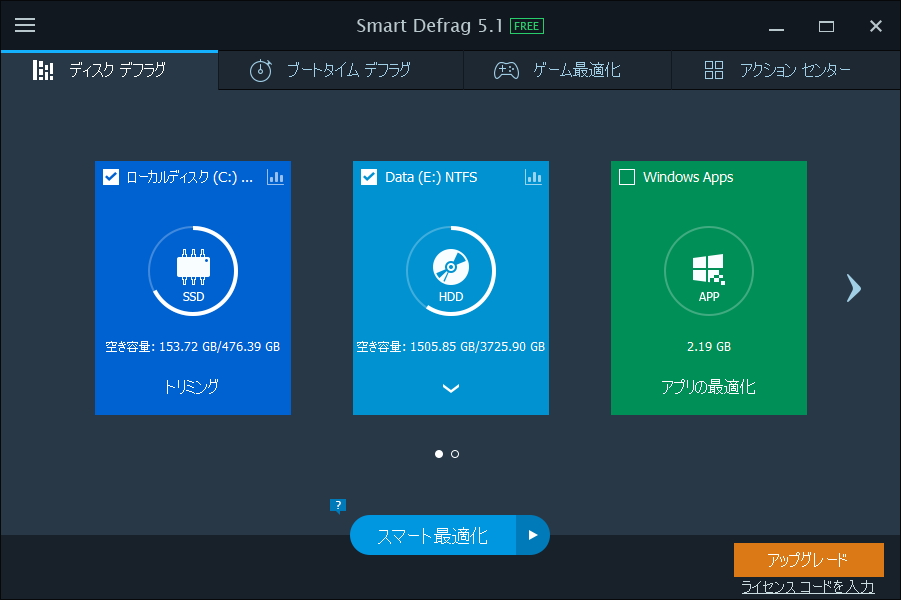Viewport: 901px width, 600px height.
Task: Navigate to next drives page with right chevron
Action: (852, 288)
